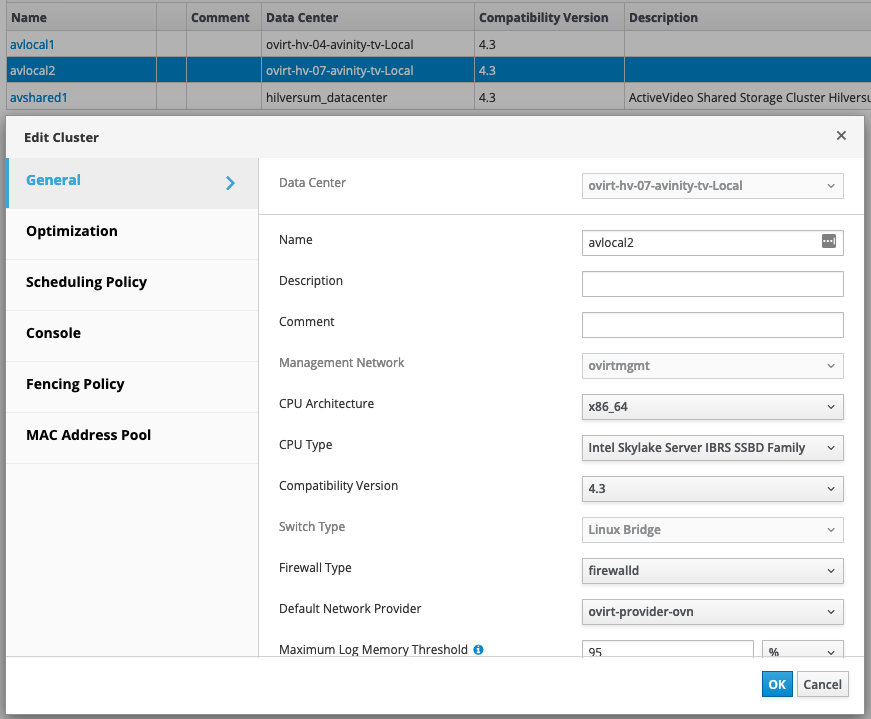
Task: Click the Cancel button
Action: point(822,685)
